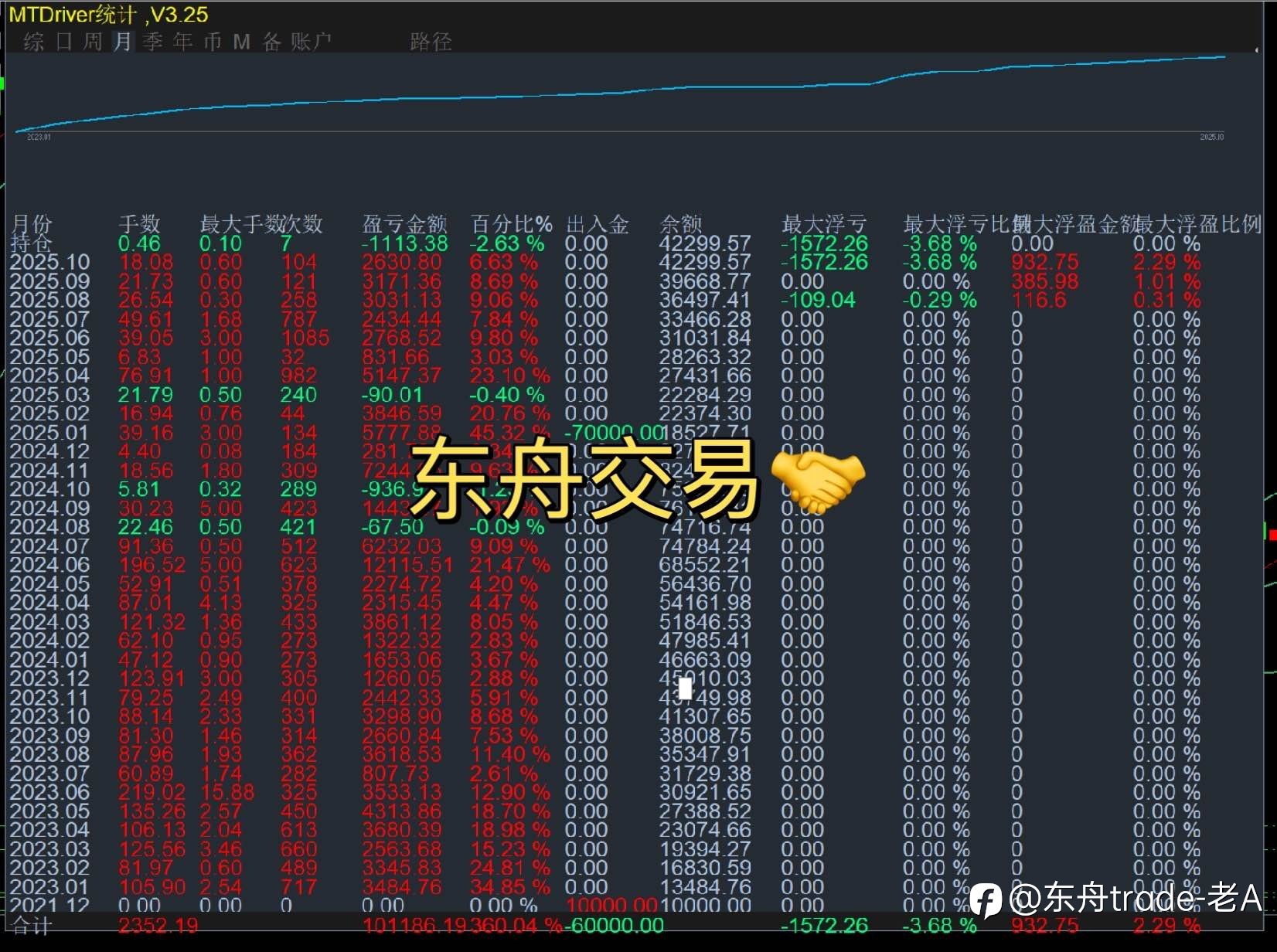Click the 月份 column header
This screenshot has height=952, width=1277.
tap(32, 224)
